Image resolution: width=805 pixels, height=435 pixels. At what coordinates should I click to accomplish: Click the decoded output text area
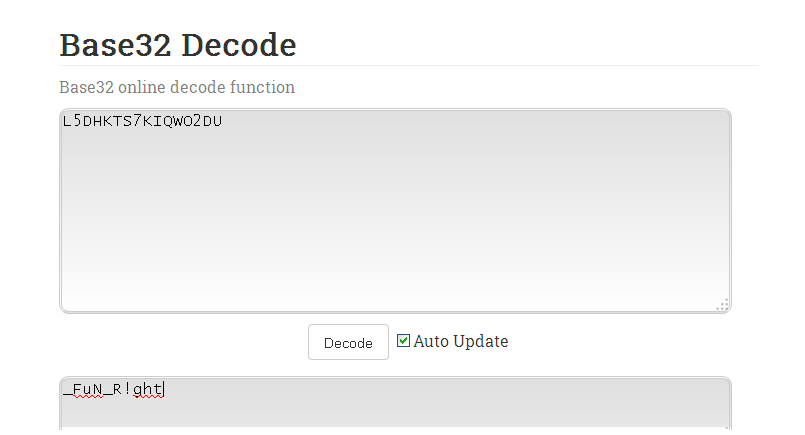point(395,403)
